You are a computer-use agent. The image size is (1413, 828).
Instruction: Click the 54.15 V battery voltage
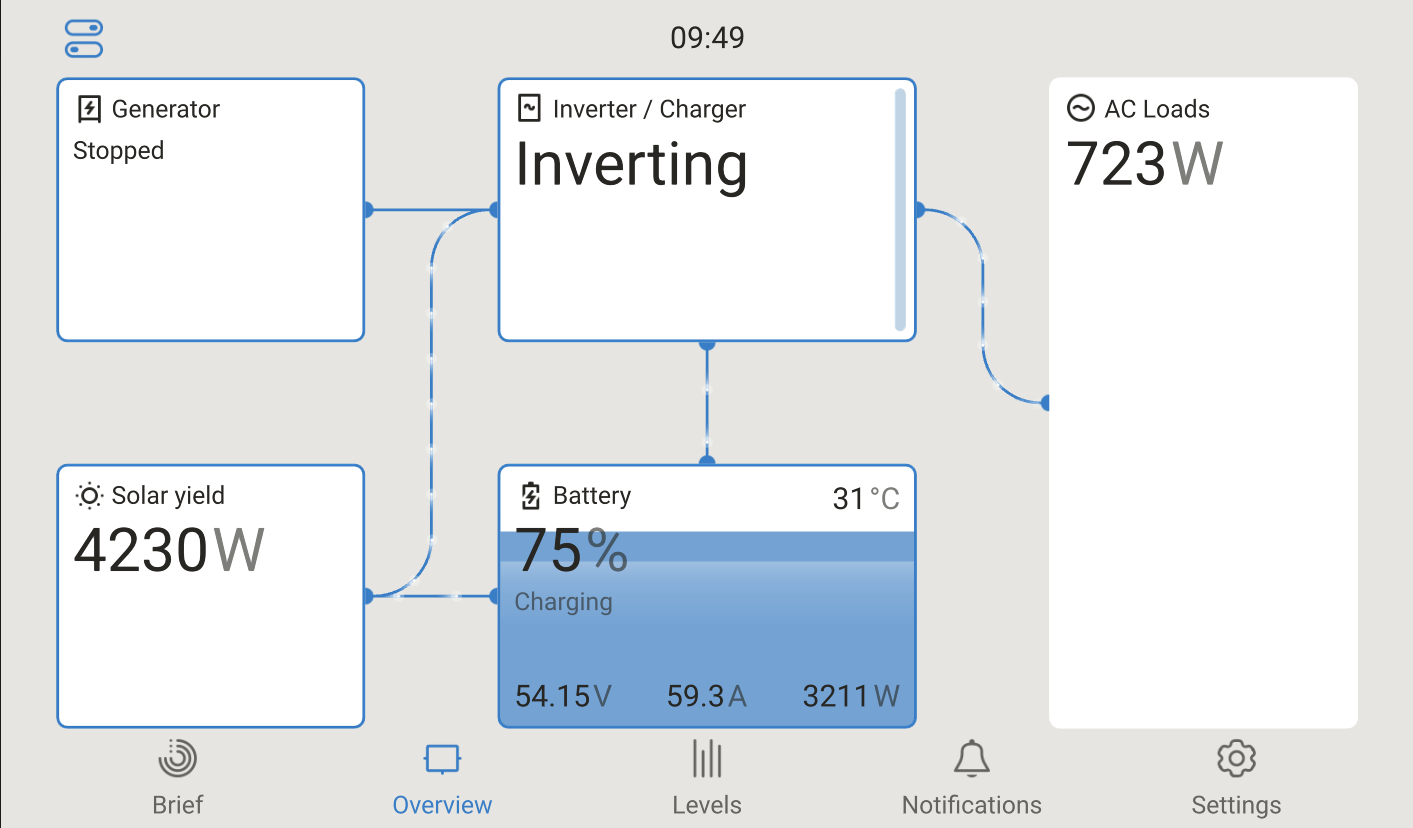(x=563, y=696)
